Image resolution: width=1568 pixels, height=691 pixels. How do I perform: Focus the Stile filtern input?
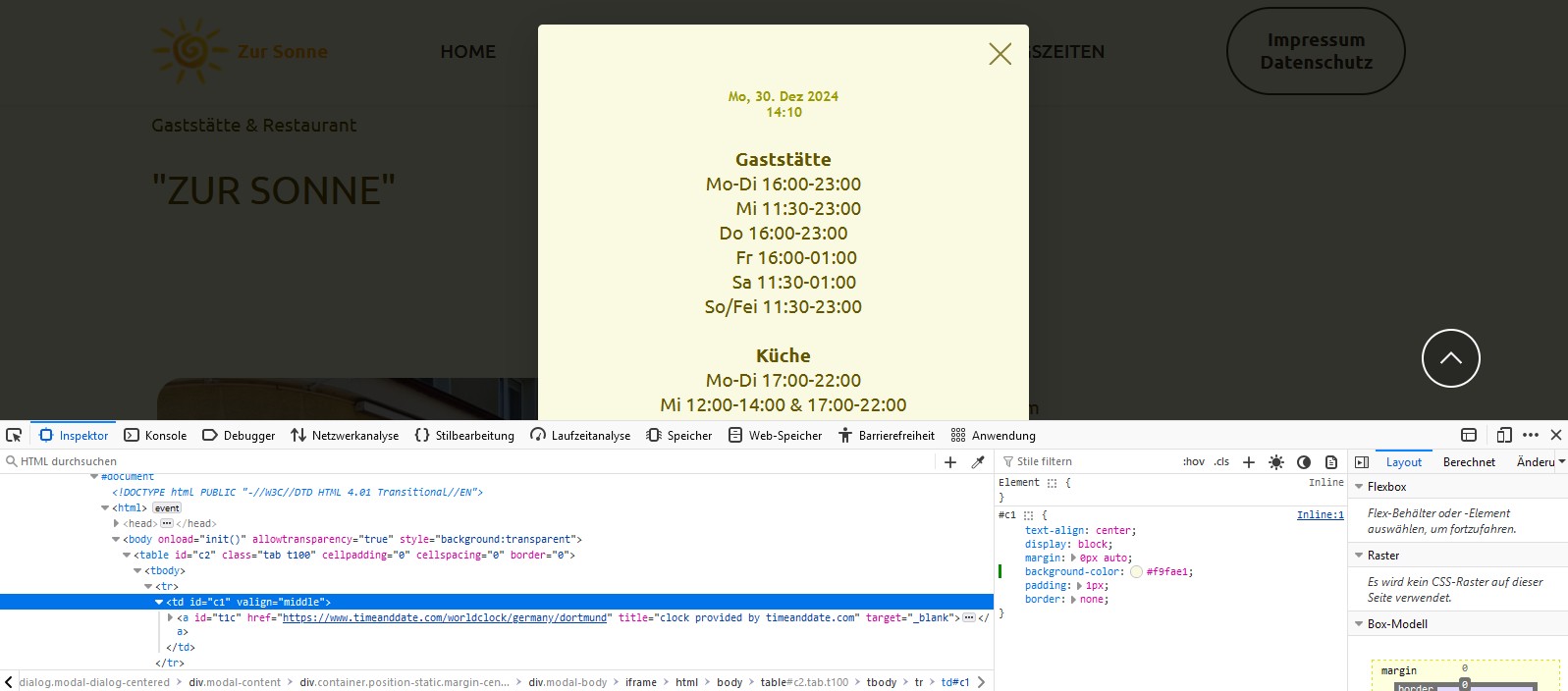pos(1090,461)
